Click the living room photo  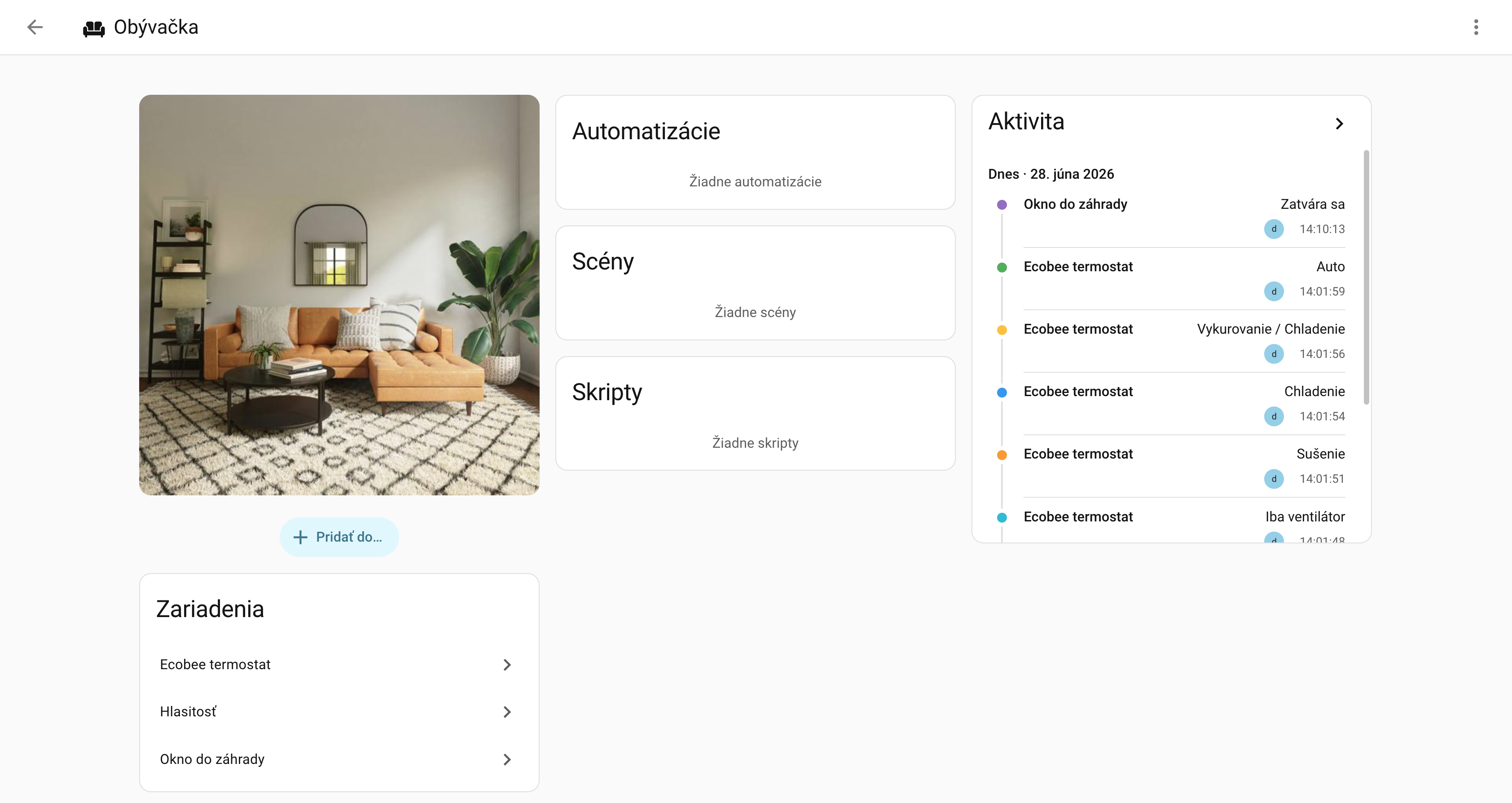point(339,295)
